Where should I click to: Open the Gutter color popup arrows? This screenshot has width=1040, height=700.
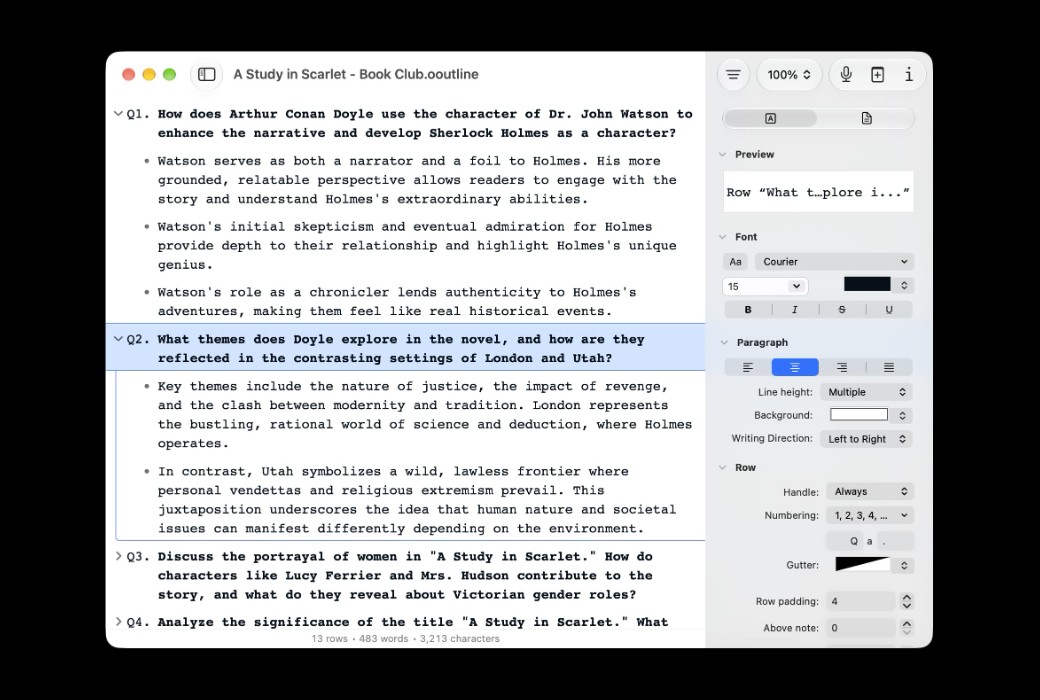[903, 565]
